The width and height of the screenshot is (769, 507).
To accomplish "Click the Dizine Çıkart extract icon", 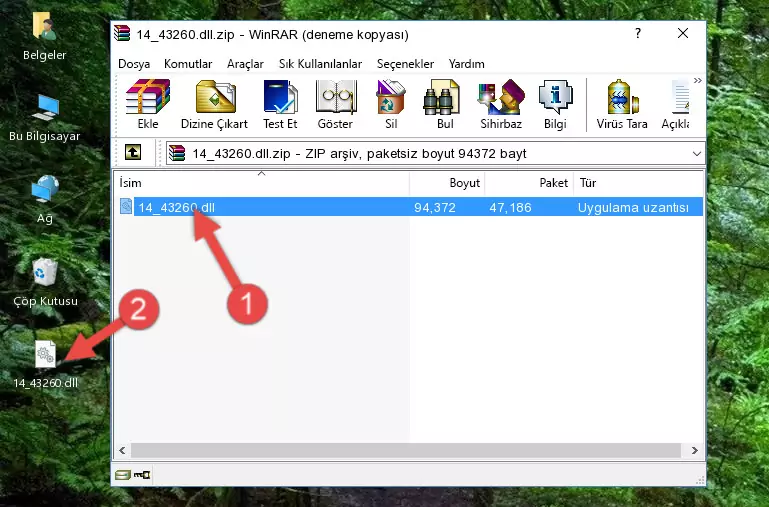I will point(214,104).
